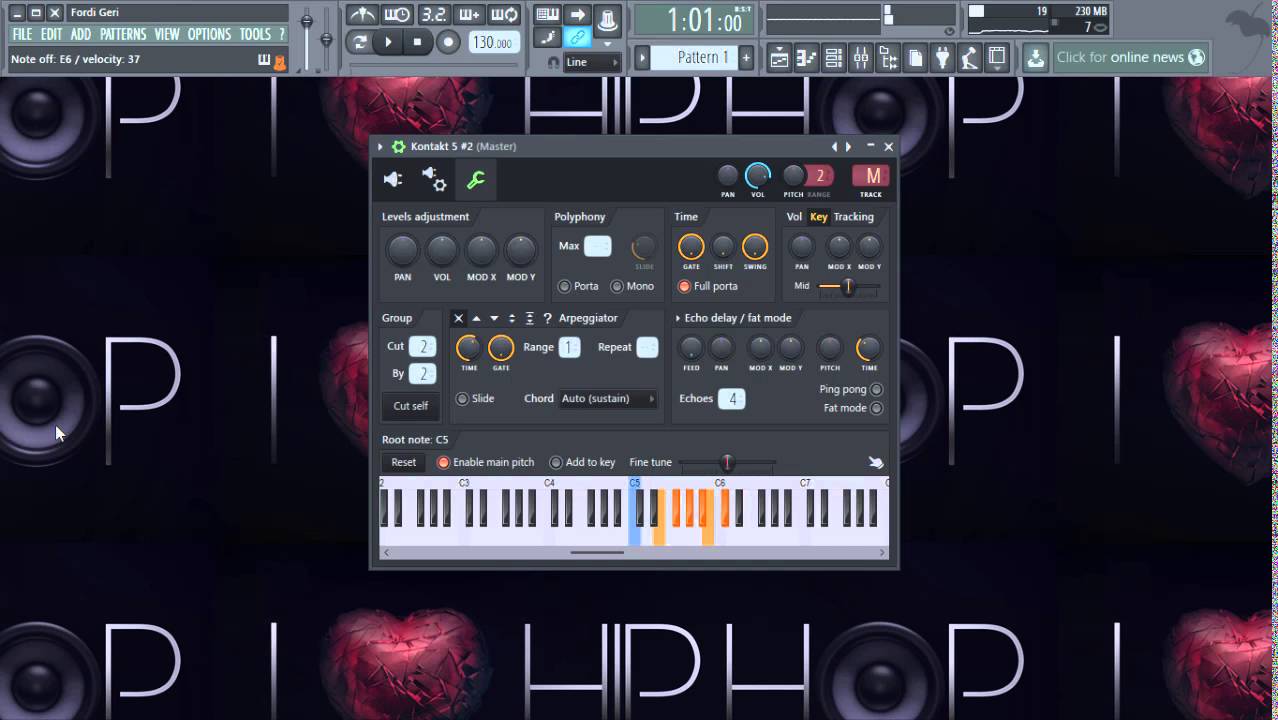Viewport: 1278px width, 720px height.
Task: Click the record button
Action: click(x=449, y=42)
